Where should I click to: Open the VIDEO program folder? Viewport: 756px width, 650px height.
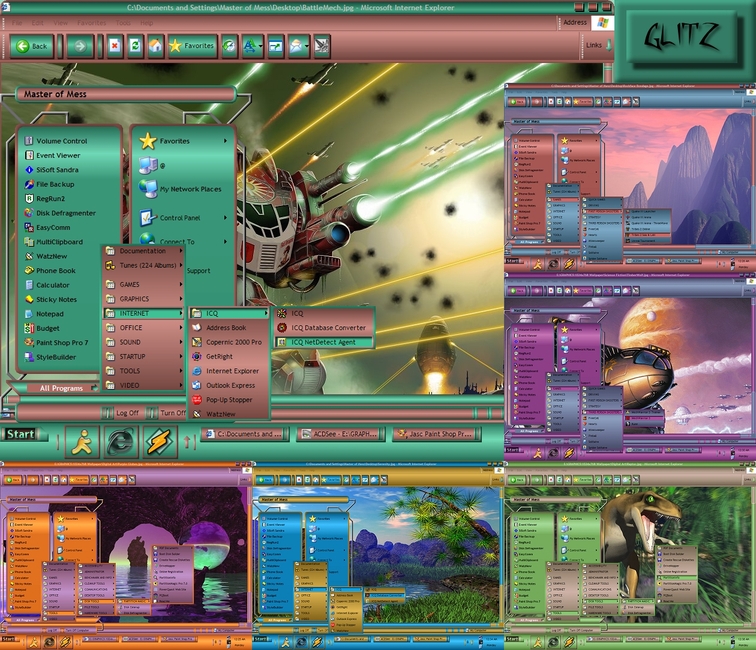[143, 385]
